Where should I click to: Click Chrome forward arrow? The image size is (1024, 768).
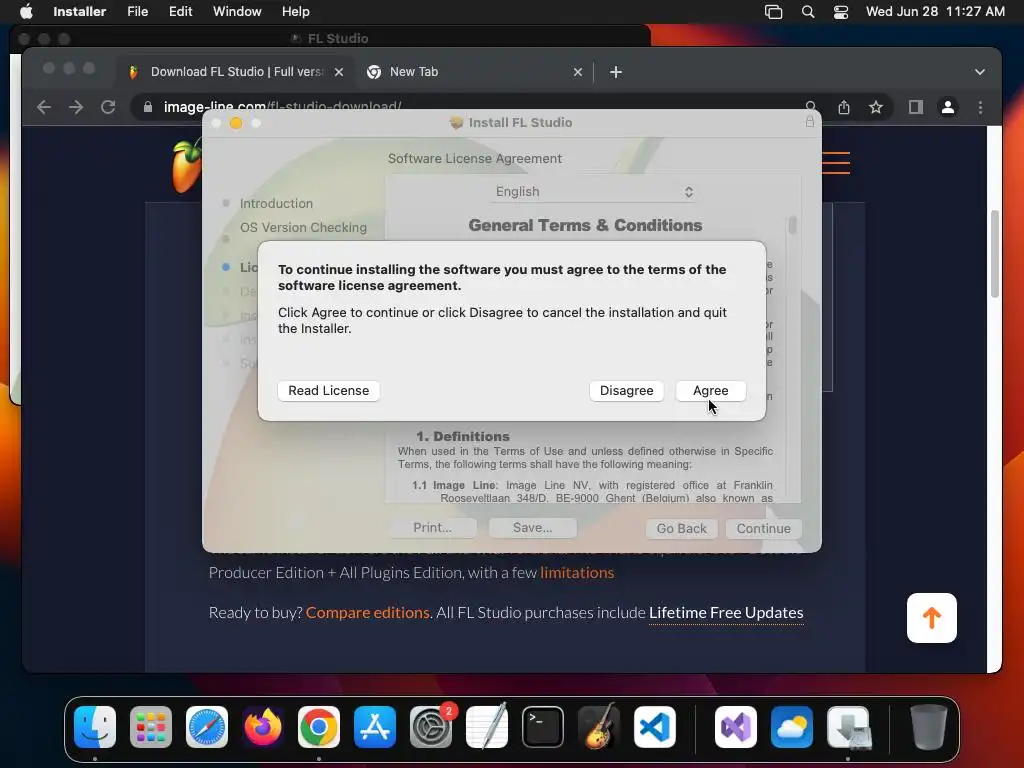[76, 107]
